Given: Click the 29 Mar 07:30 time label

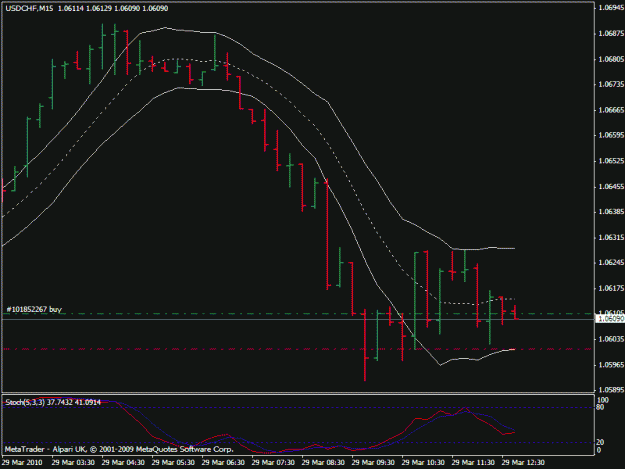Looking at the screenshot, I should point(273,463).
